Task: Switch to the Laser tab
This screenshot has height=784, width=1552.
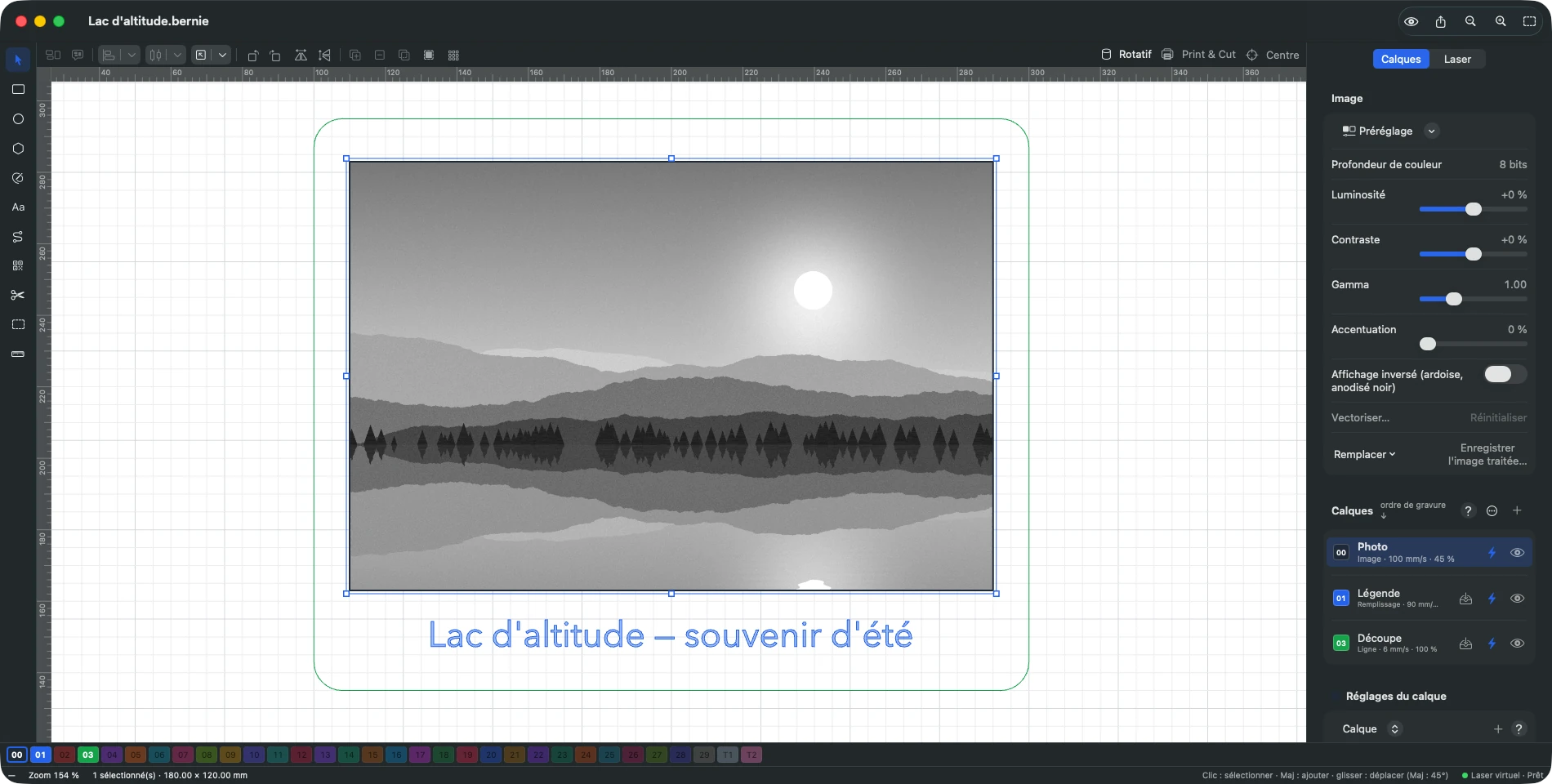Action: coord(1457,59)
